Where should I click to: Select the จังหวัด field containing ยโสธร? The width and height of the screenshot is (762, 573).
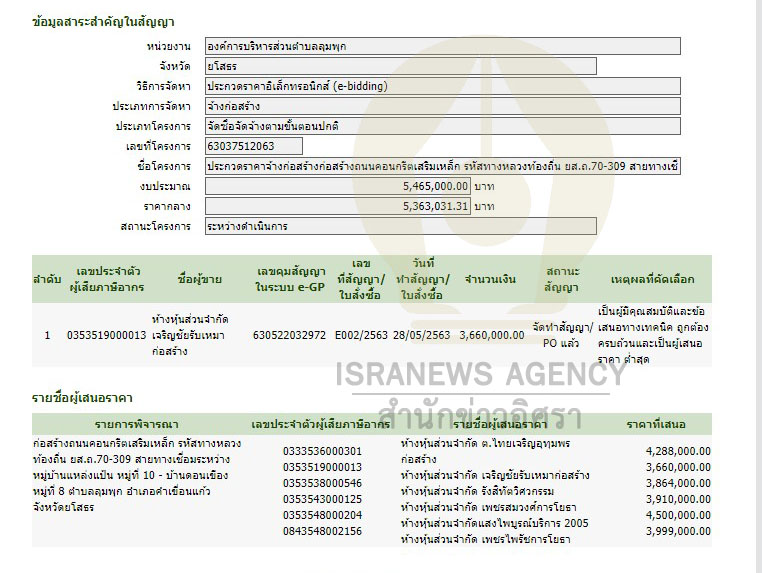pyautogui.click(x=400, y=66)
